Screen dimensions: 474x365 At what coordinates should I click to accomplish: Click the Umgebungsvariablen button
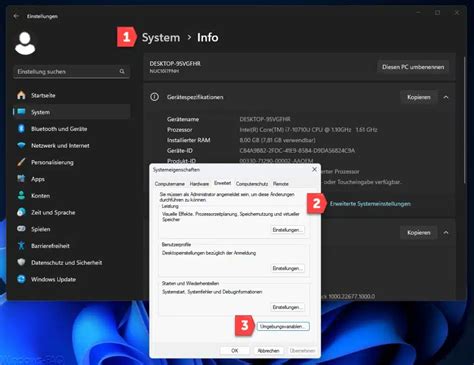(283, 326)
